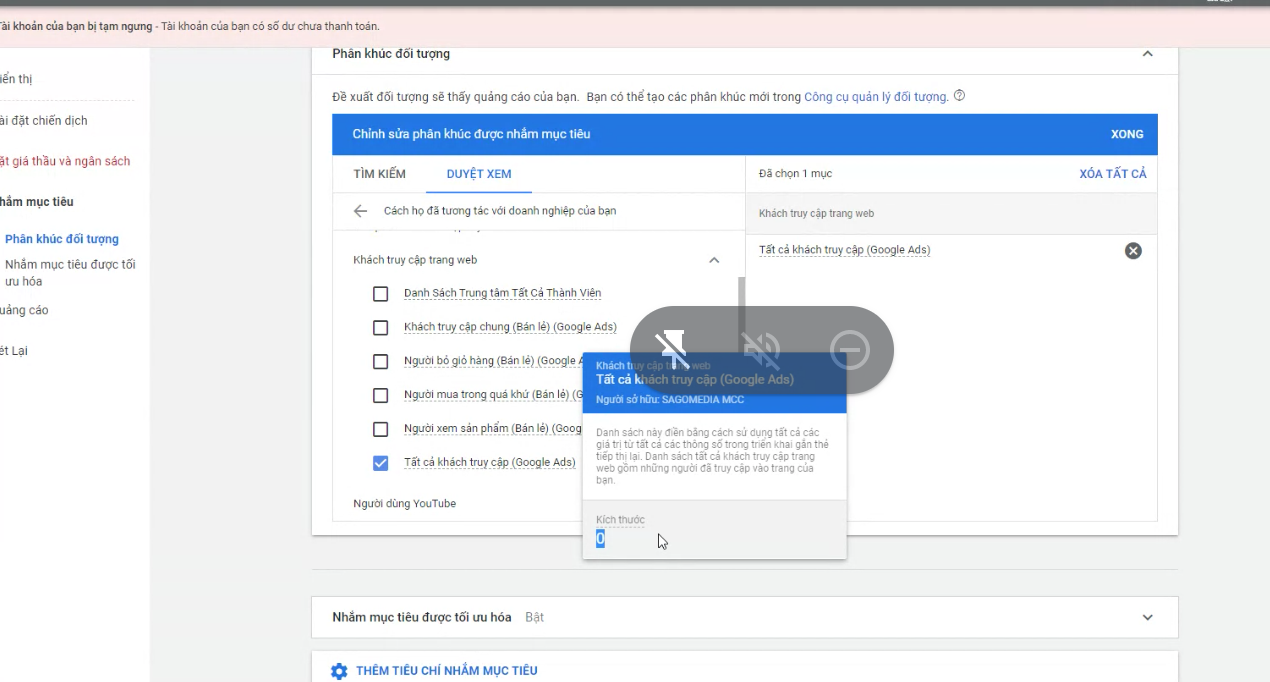Viewport: 1270px width, 682px height.
Task: Open ads (Quảng cáo) sidebar item
Action: [x=24, y=311]
